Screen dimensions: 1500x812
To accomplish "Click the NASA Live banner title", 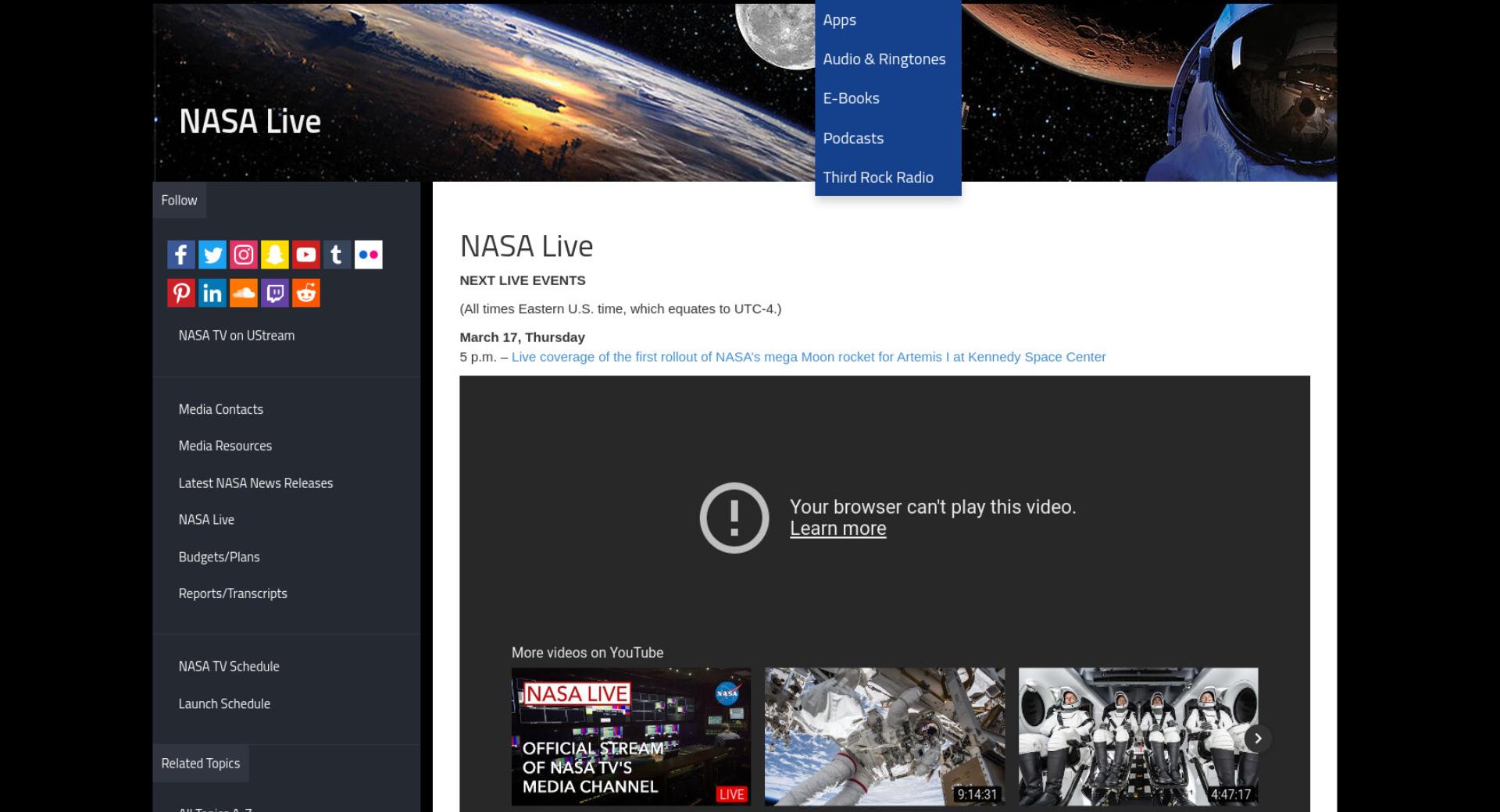I will tap(250, 121).
